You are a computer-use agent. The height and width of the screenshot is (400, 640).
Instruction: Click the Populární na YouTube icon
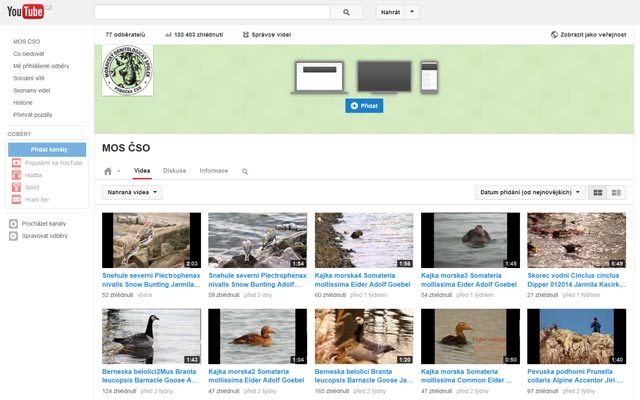click(16, 163)
